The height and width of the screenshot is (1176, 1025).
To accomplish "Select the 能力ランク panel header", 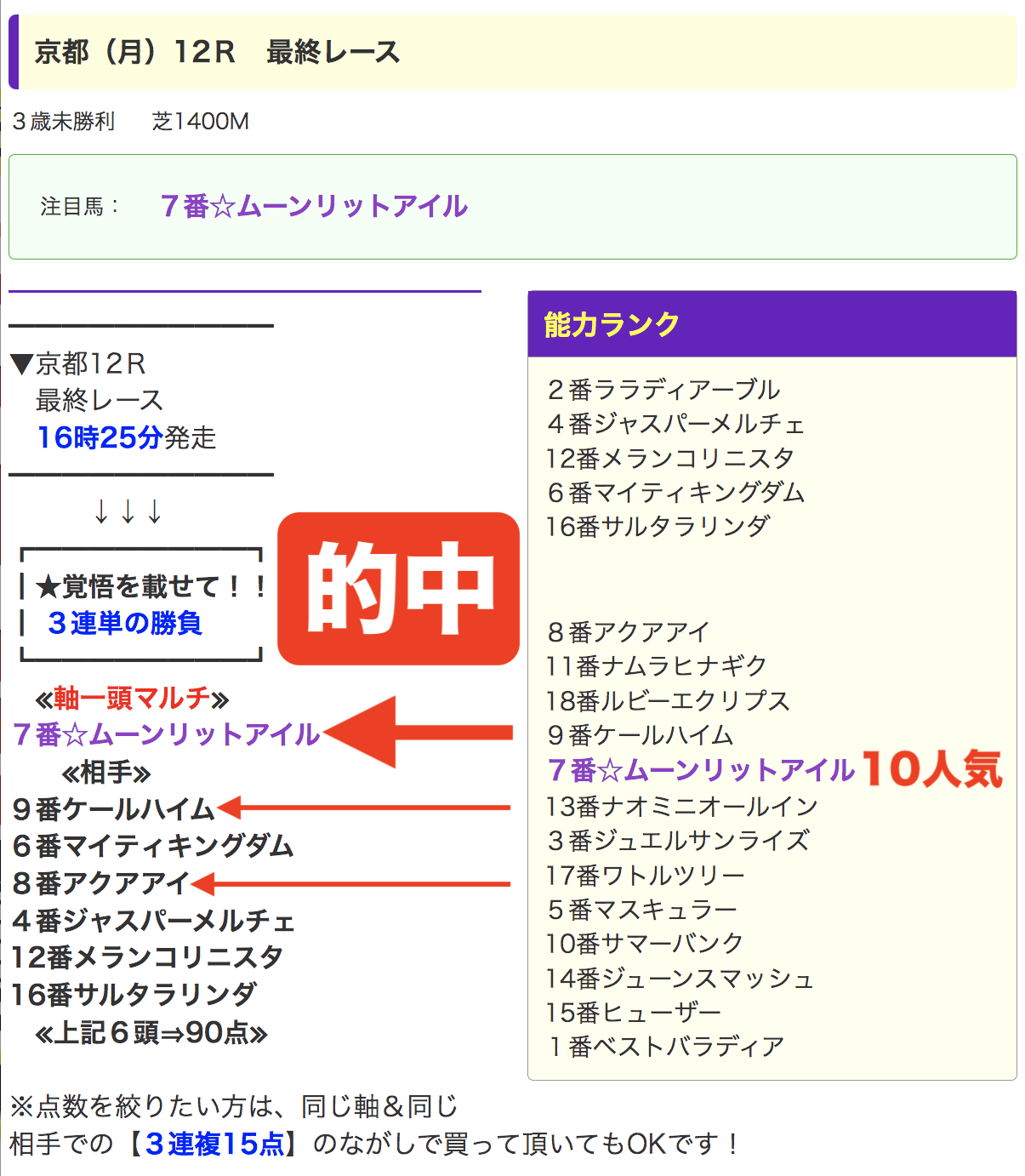I will click(x=772, y=324).
